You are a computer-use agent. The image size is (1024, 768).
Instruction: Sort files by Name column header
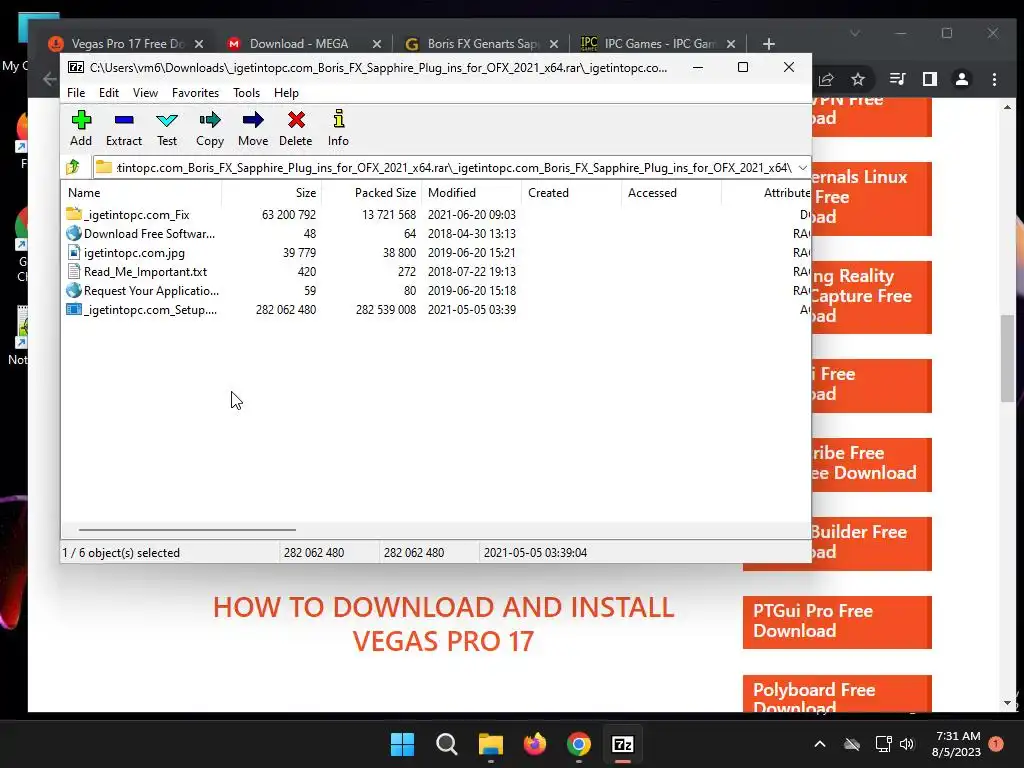[x=142, y=193]
